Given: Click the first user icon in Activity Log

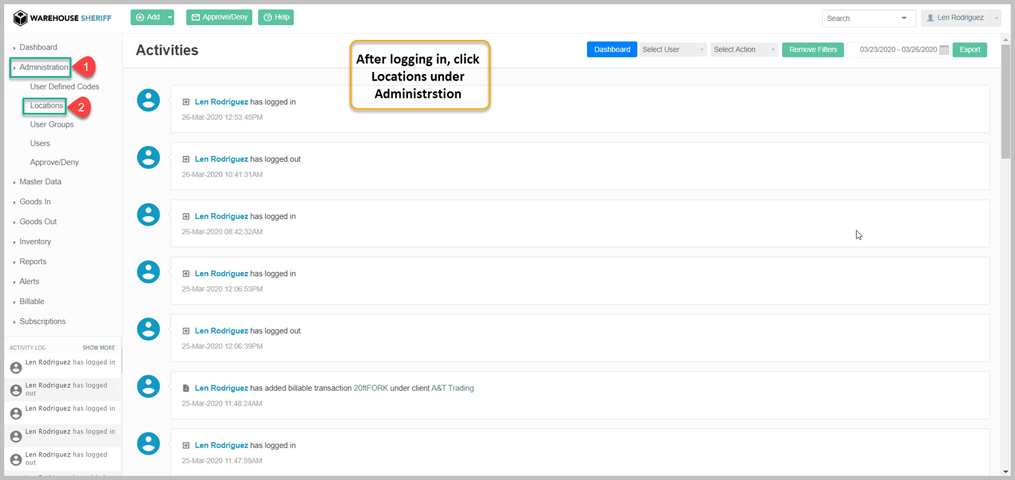Looking at the screenshot, I should 15,367.
